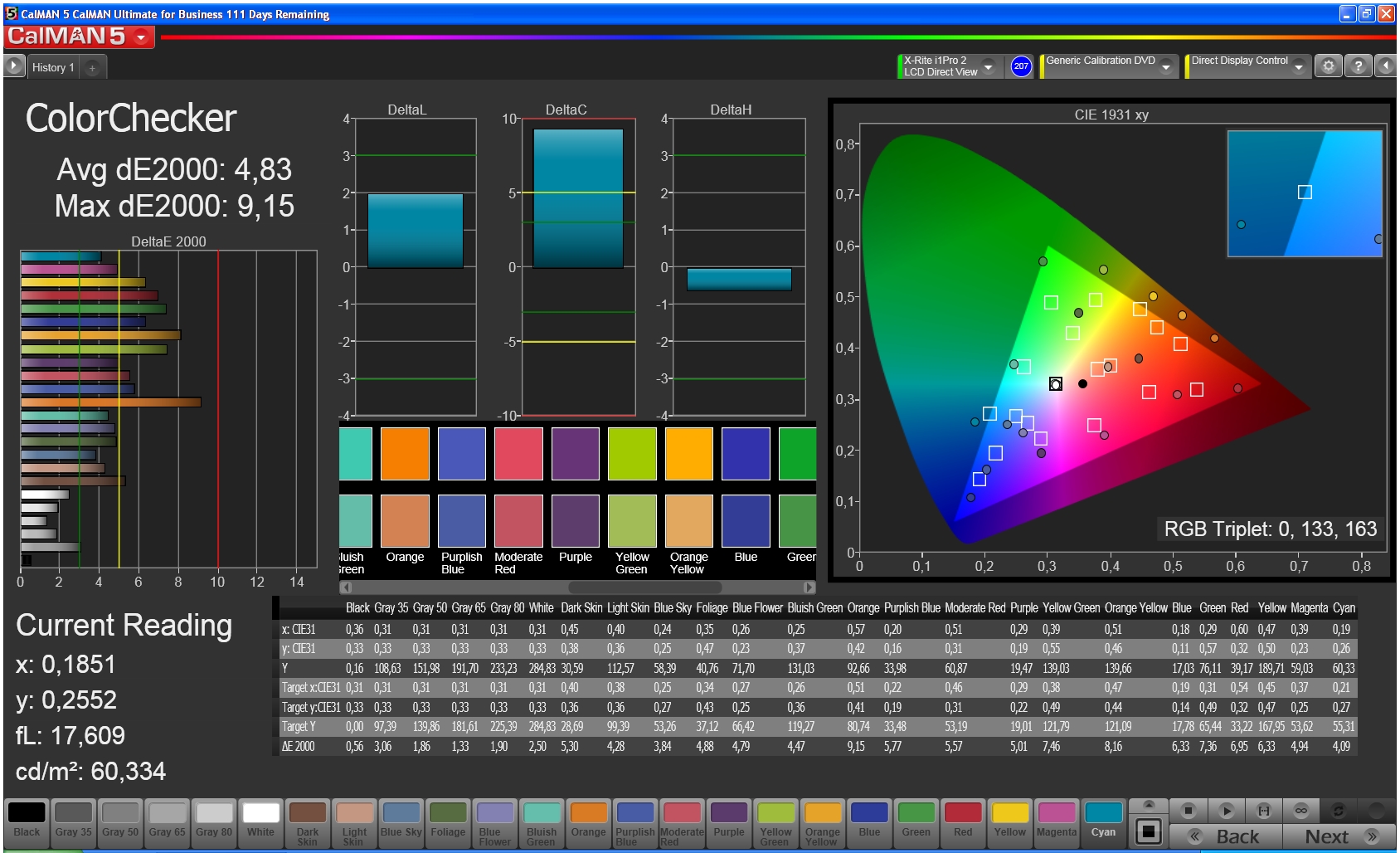Open the X-Rite i1Pro 2 meter dropdown
Image resolution: width=1400 pixels, height=853 pixels.
pos(988,66)
